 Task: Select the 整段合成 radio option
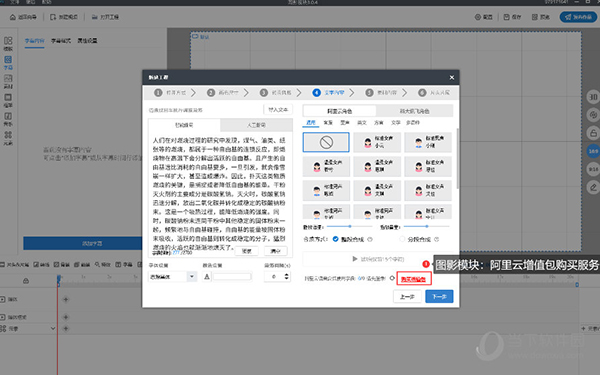(336, 239)
